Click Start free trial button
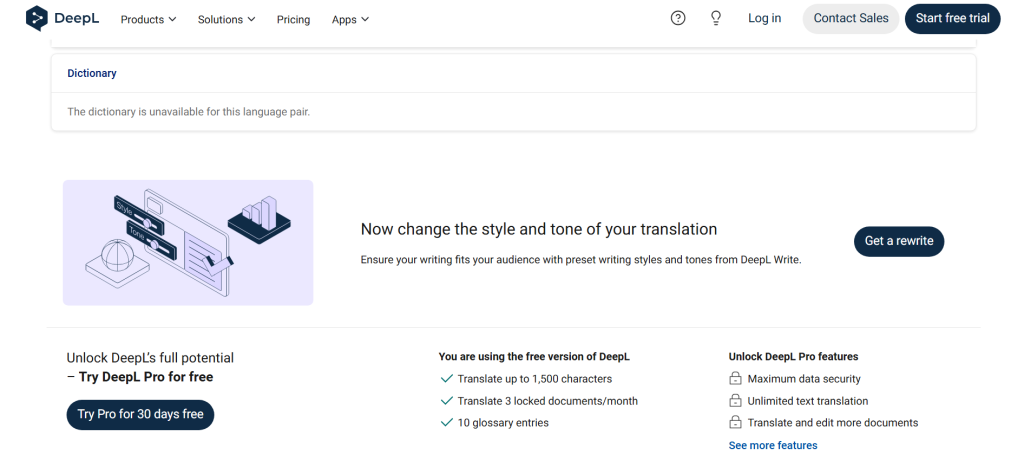1024x467 pixels. (x=952, y=18)
